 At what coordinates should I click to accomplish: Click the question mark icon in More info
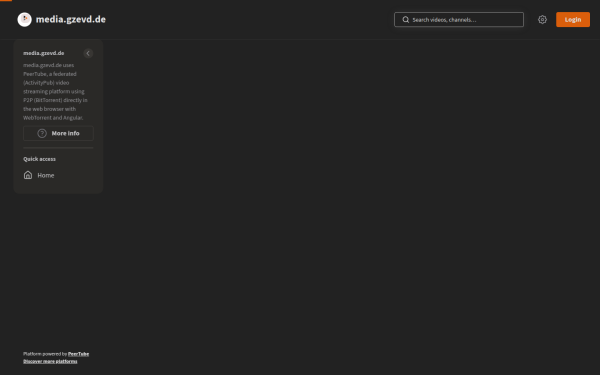(42, 133)
